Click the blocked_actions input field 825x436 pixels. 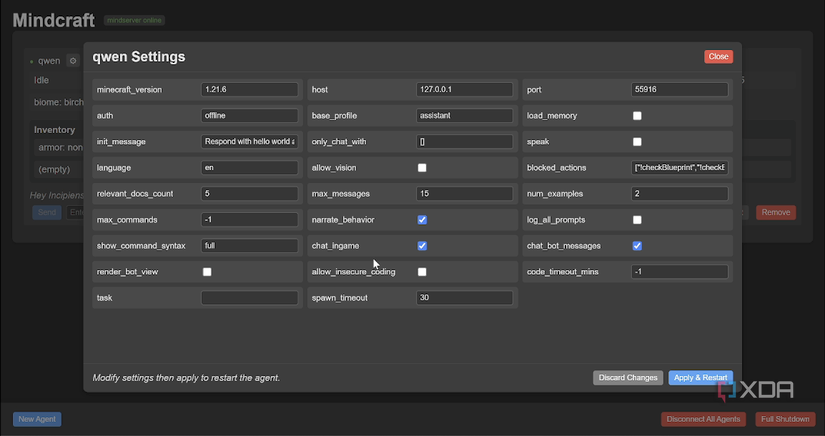[679, 168]
